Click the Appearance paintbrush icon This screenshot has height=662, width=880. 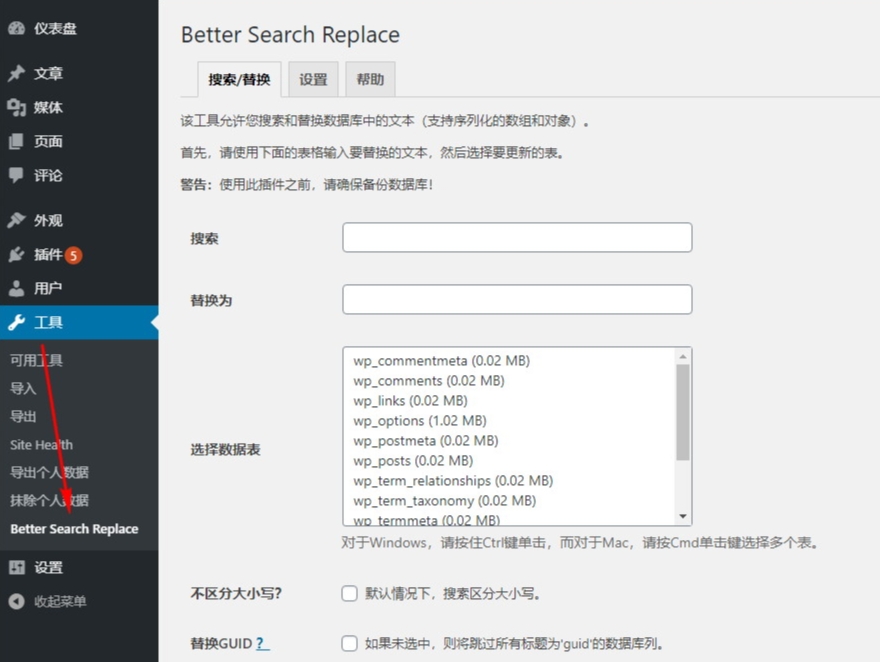(x=17, y=220)
